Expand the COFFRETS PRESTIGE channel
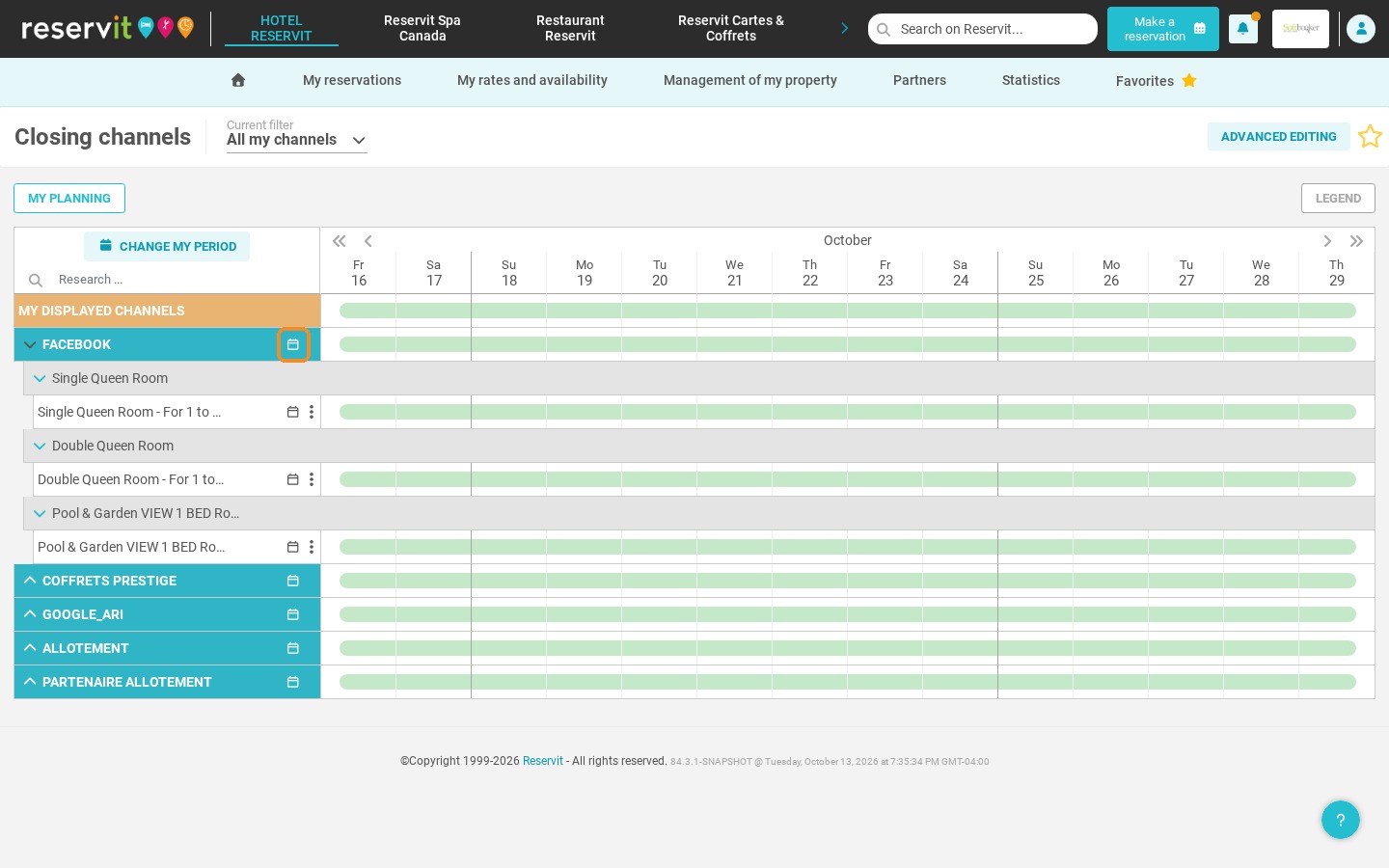Screen dimensions: 1389x868 (x=30, y=581)
